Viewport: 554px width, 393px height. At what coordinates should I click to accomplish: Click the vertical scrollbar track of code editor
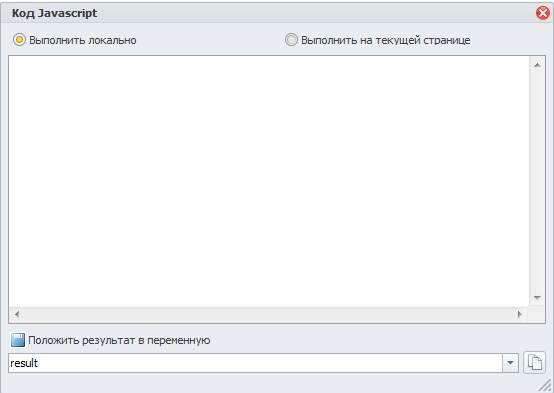pos(537,181)
